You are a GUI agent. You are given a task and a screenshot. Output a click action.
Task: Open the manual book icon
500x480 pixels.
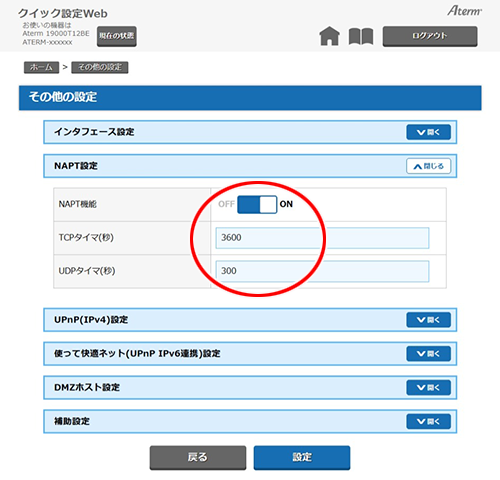coord(361,36)
